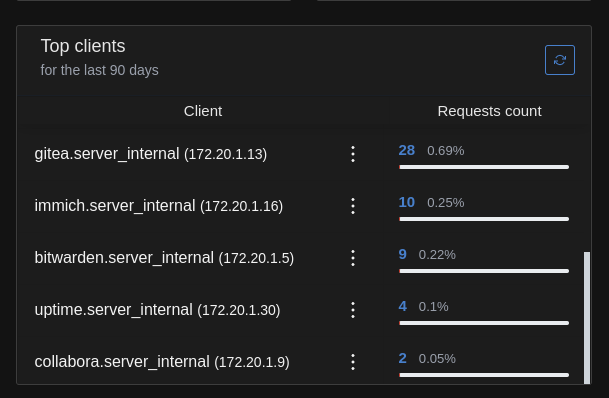Click collabora request count 2

coord(402,358)
